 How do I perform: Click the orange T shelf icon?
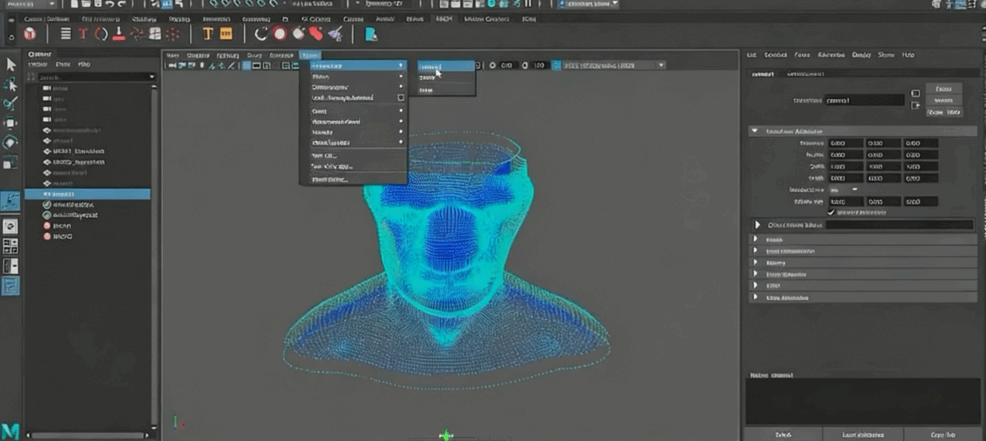(x=208, y=34)
